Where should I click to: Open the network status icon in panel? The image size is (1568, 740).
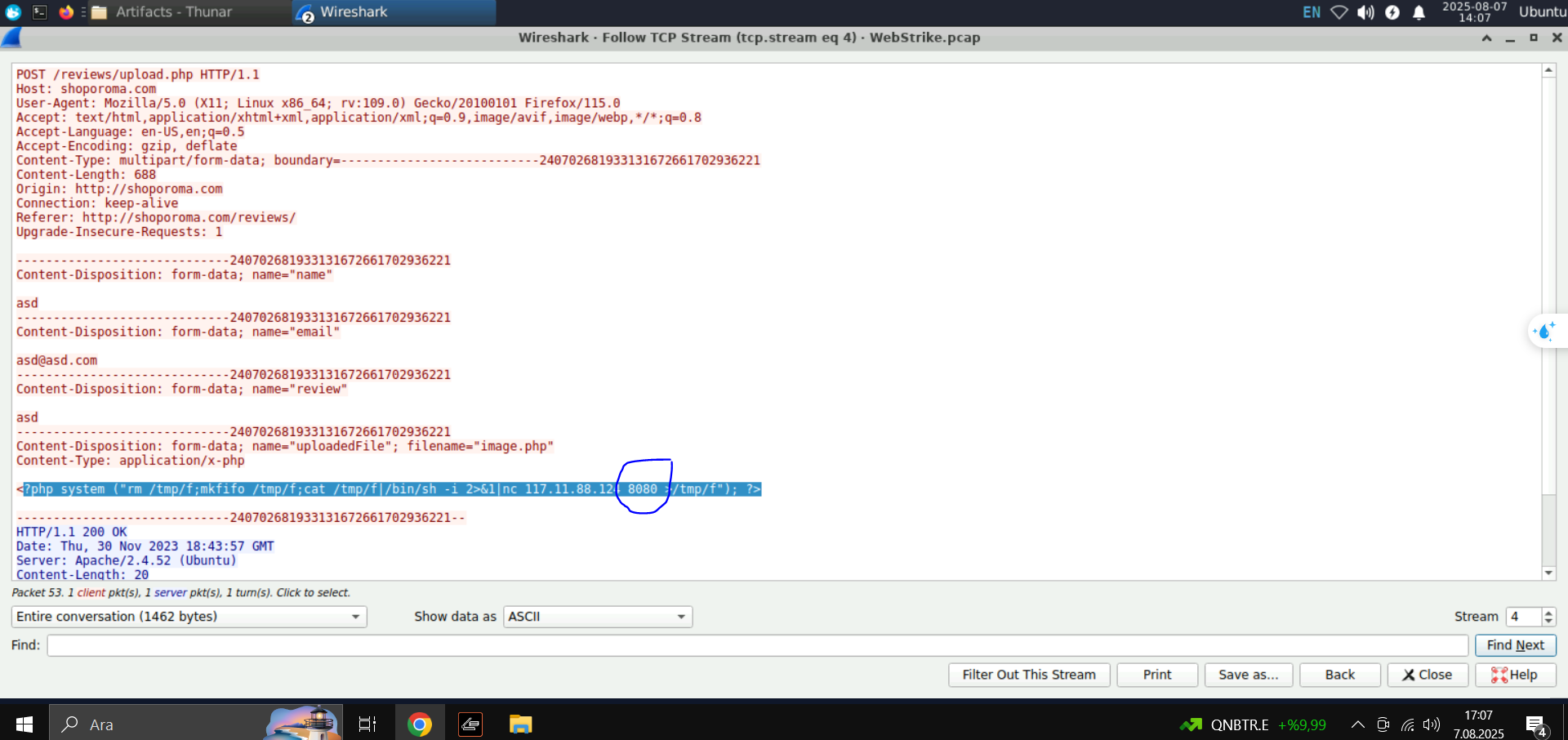click(1339, 12)
